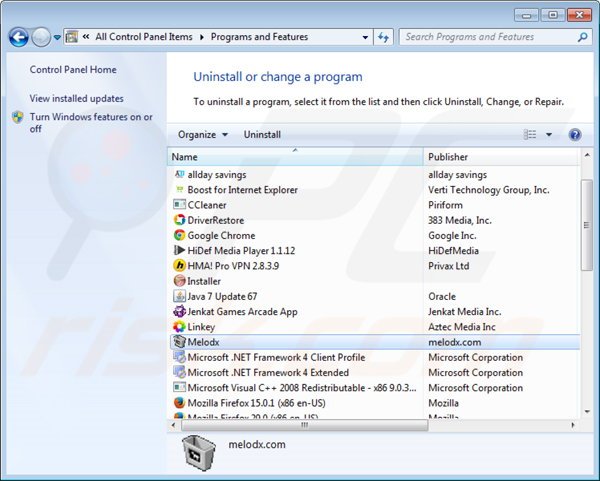
Task: Select the DriverRestore entry name
Action: [216, 220]
